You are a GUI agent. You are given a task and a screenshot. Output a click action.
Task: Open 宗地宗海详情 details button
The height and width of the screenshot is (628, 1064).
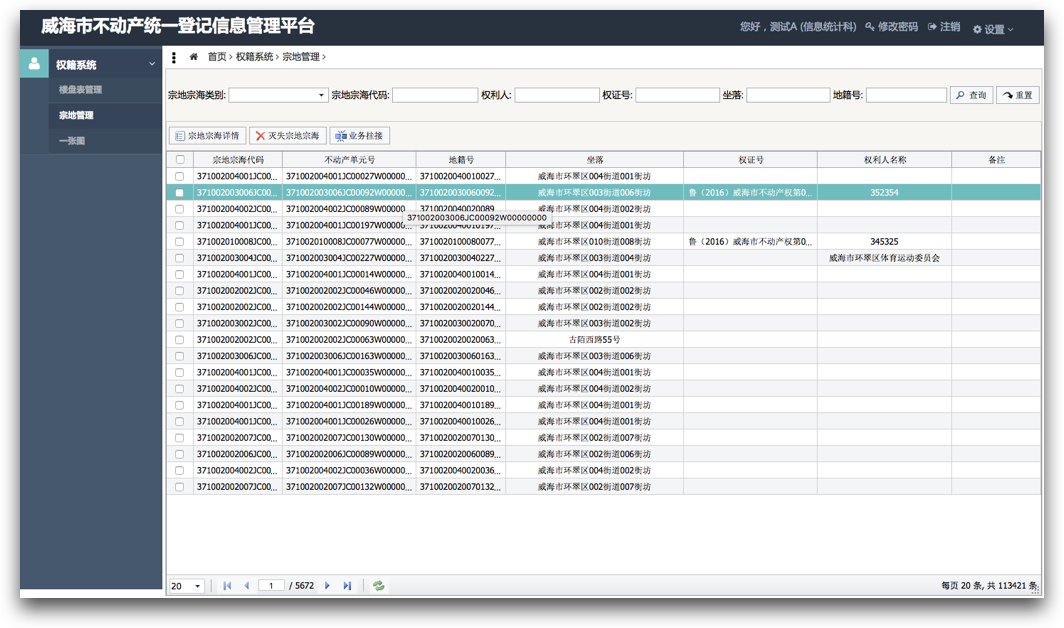tap(208, 136)
